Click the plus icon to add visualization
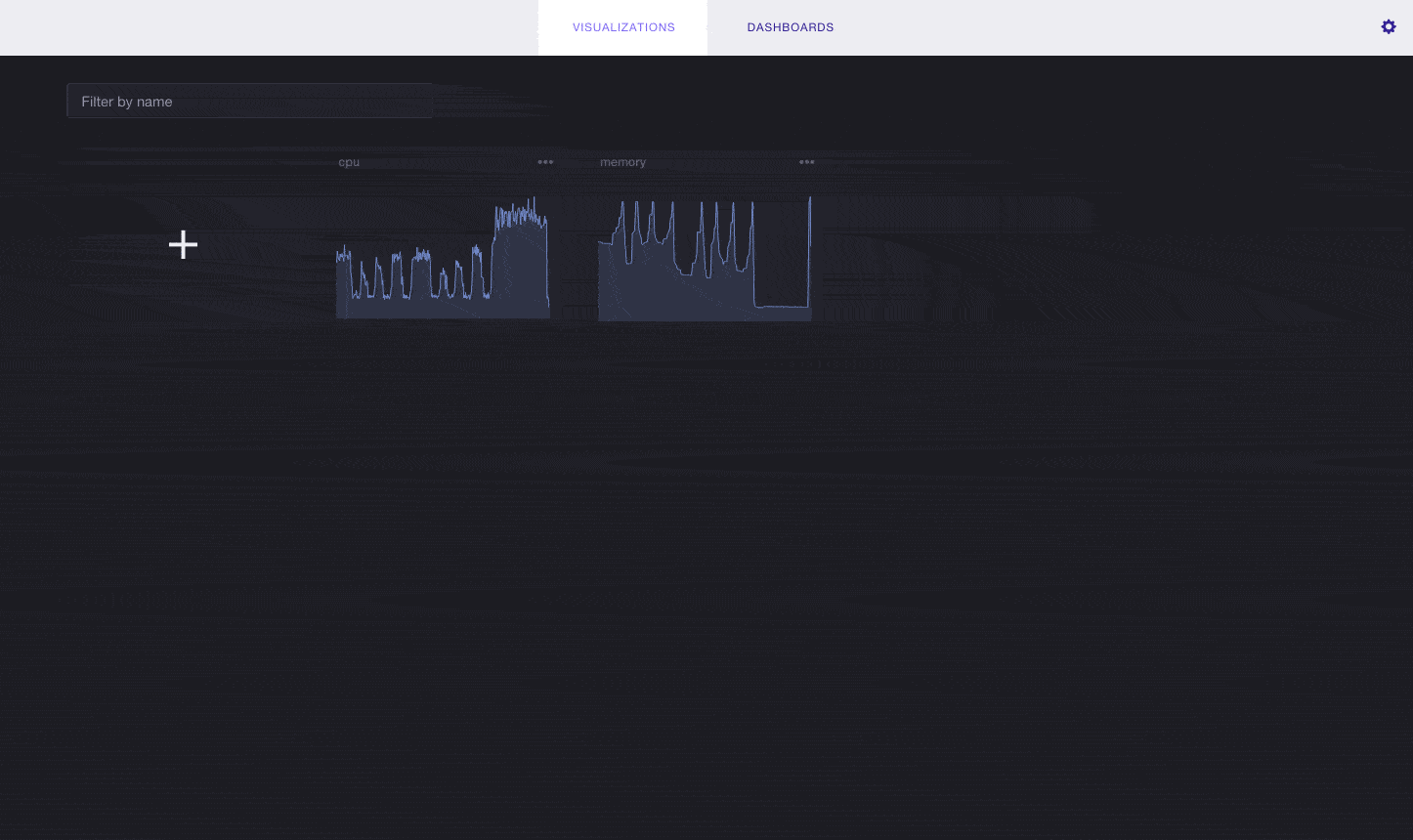 coord(183,245)
